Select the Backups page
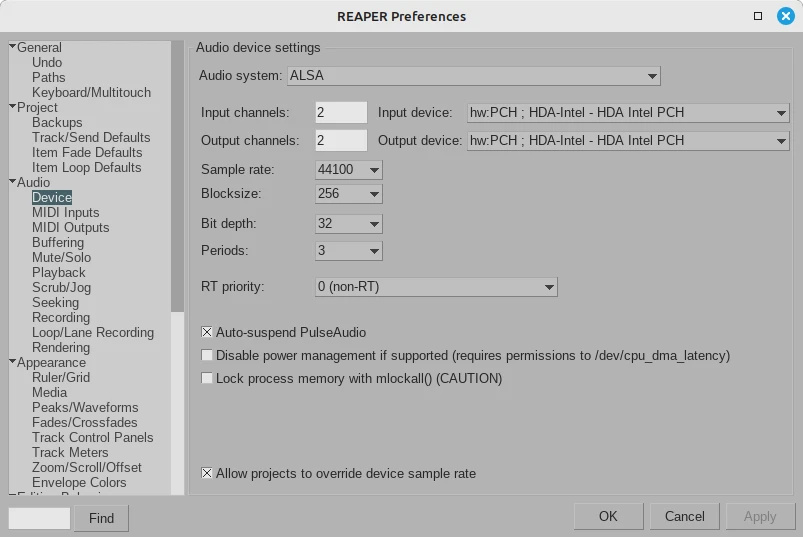The image size is (803, 537). tap(57, 122)
